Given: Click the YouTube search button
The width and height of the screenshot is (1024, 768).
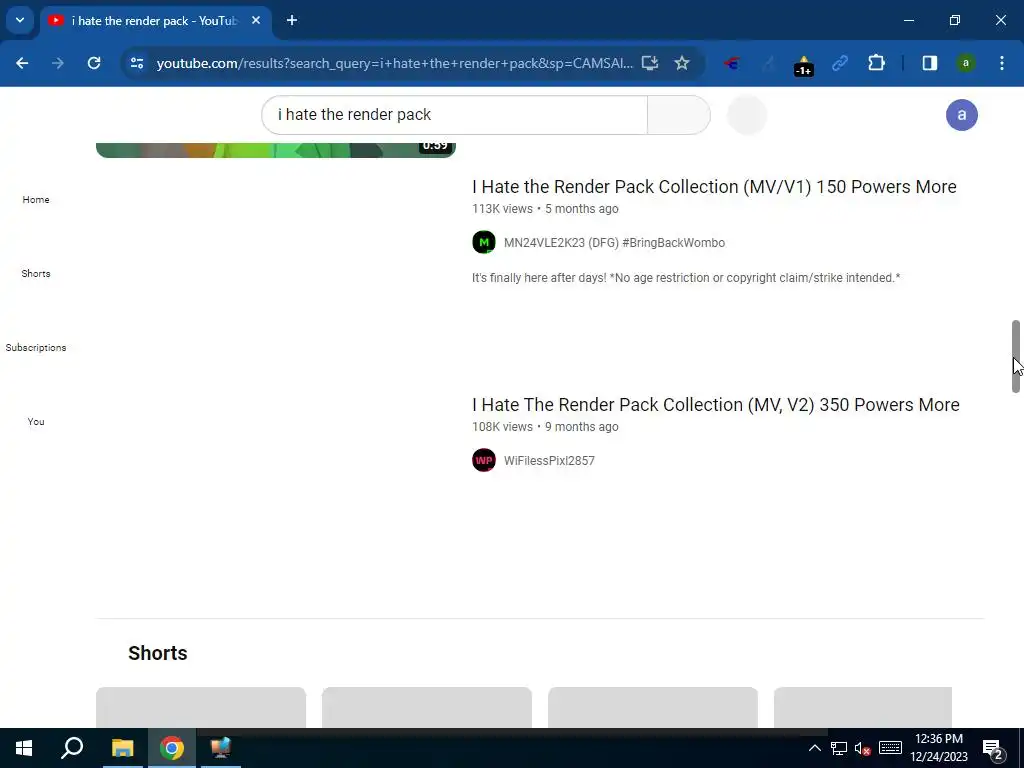Looking at the screenshot, I should (x=679, y=115).
